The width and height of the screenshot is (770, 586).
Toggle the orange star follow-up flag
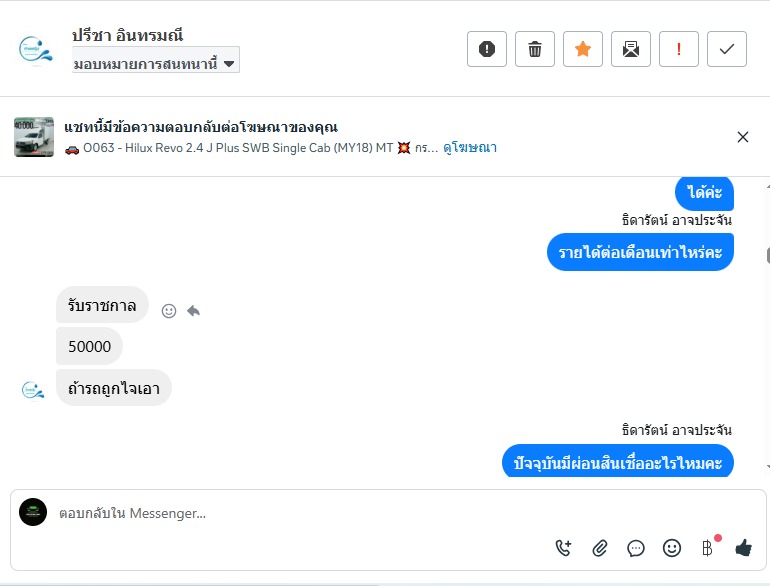coord(583,49)
